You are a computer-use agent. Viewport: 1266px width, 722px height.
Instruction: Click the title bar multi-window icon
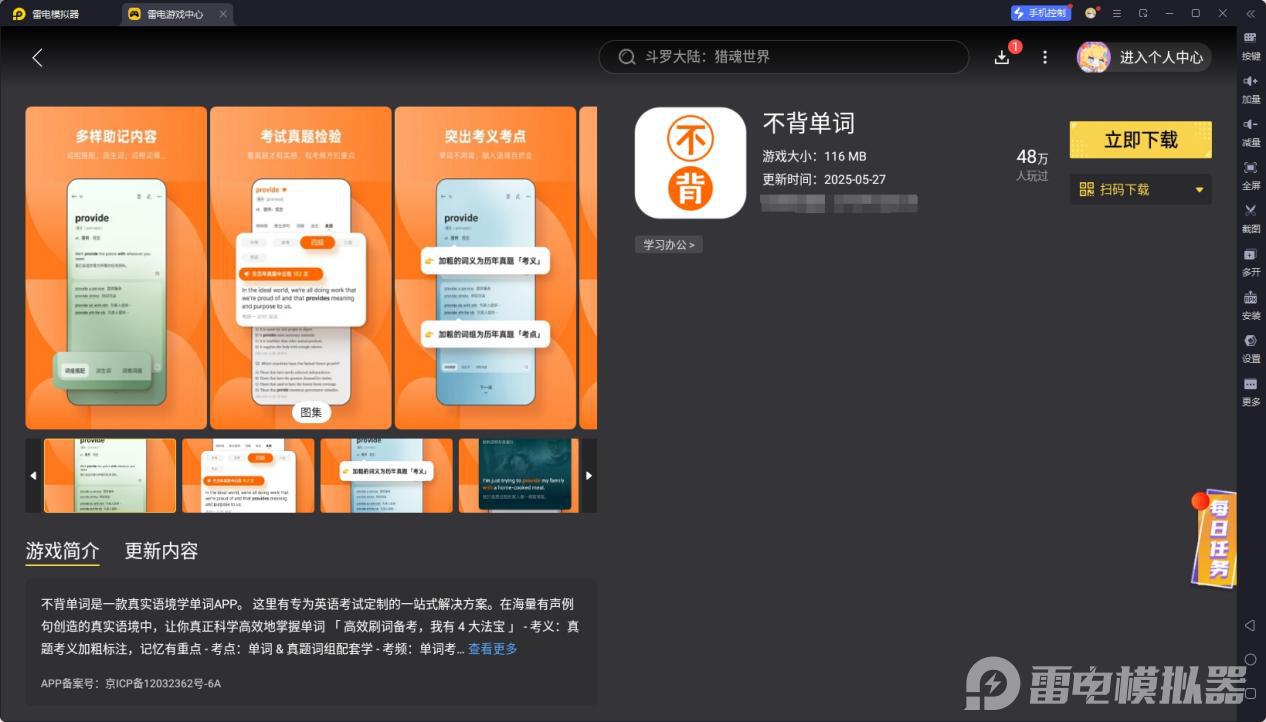coord(1143,13)
